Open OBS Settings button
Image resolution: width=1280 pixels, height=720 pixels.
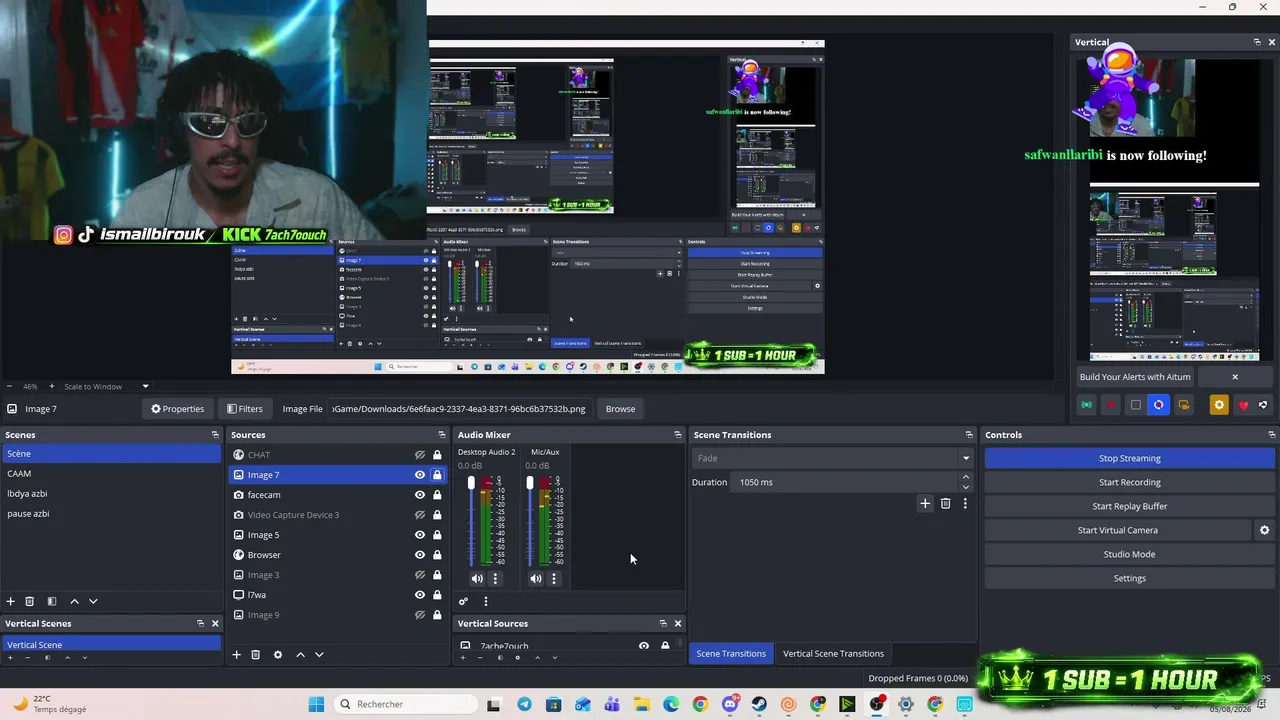[1129, 578]
